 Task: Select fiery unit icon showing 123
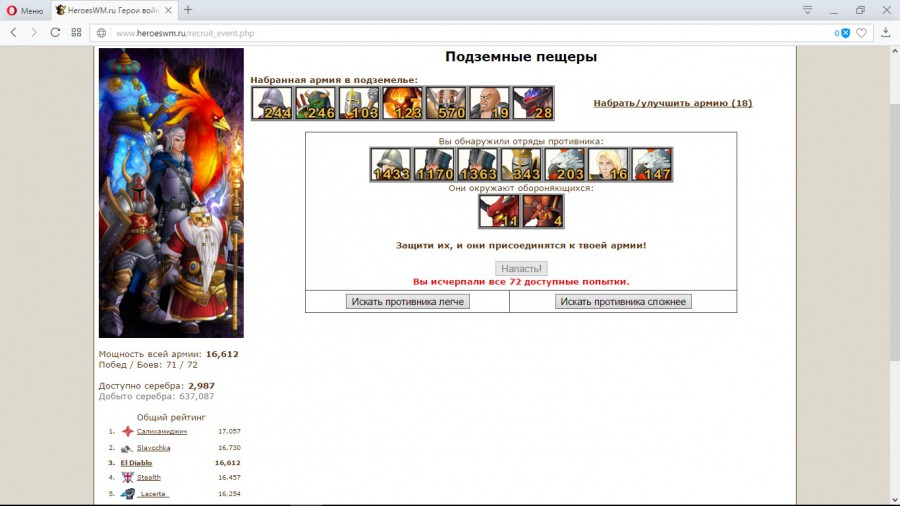[402, 103]
